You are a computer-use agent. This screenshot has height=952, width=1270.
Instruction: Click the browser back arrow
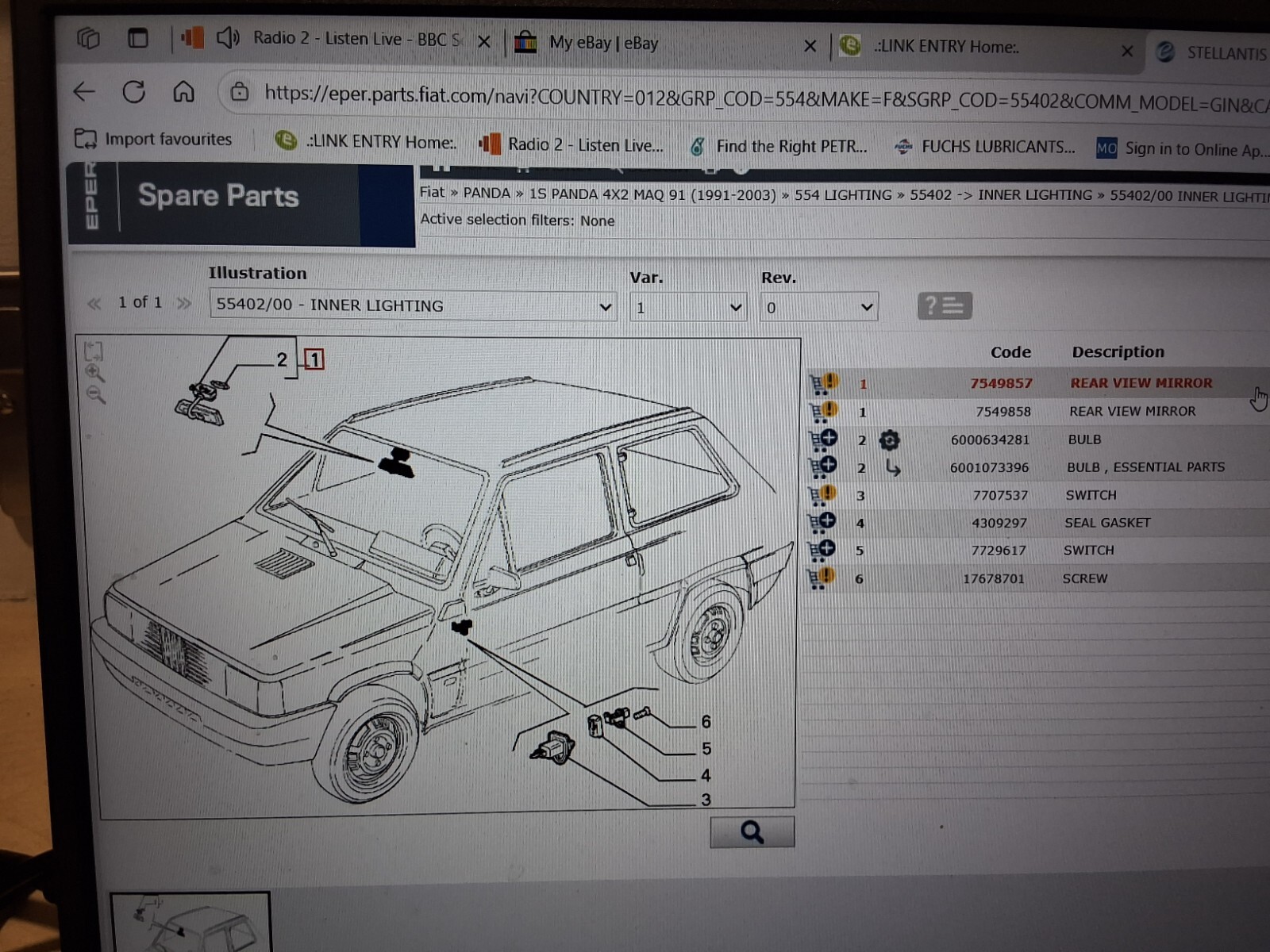pos(83,91)
